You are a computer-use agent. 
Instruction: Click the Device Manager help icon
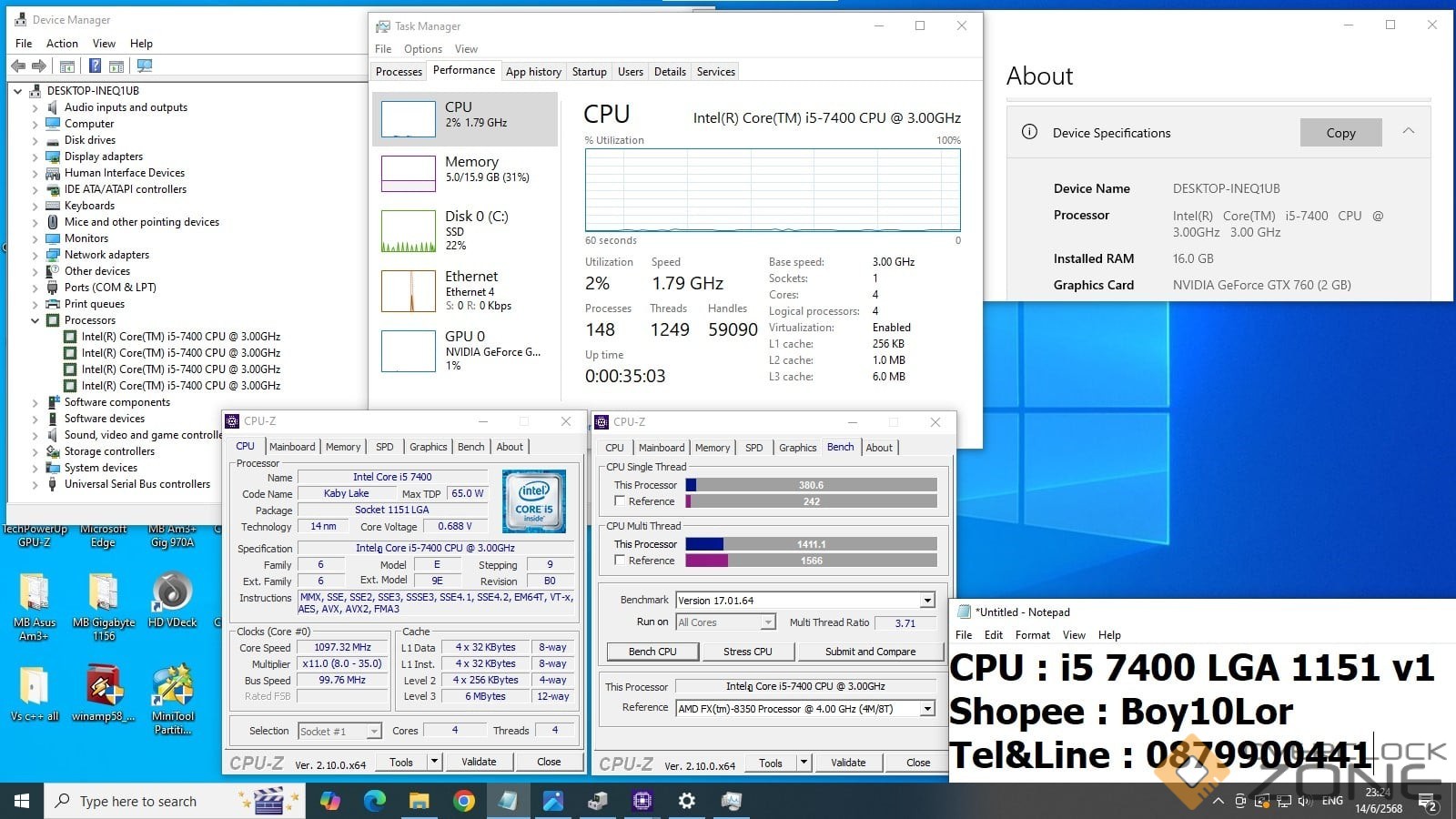point(95,66)
